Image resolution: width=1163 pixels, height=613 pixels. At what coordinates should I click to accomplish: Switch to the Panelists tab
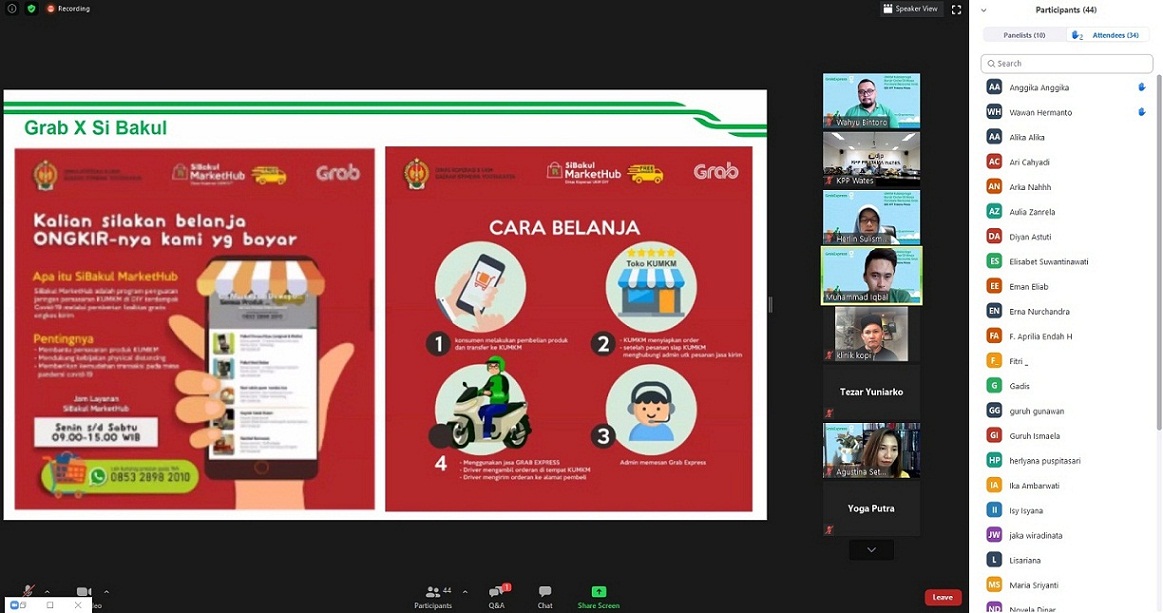pos(1024,35)
